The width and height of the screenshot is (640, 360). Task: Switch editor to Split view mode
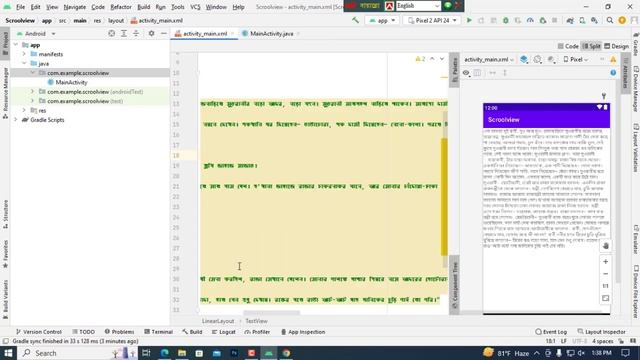(x=591, y=46)
